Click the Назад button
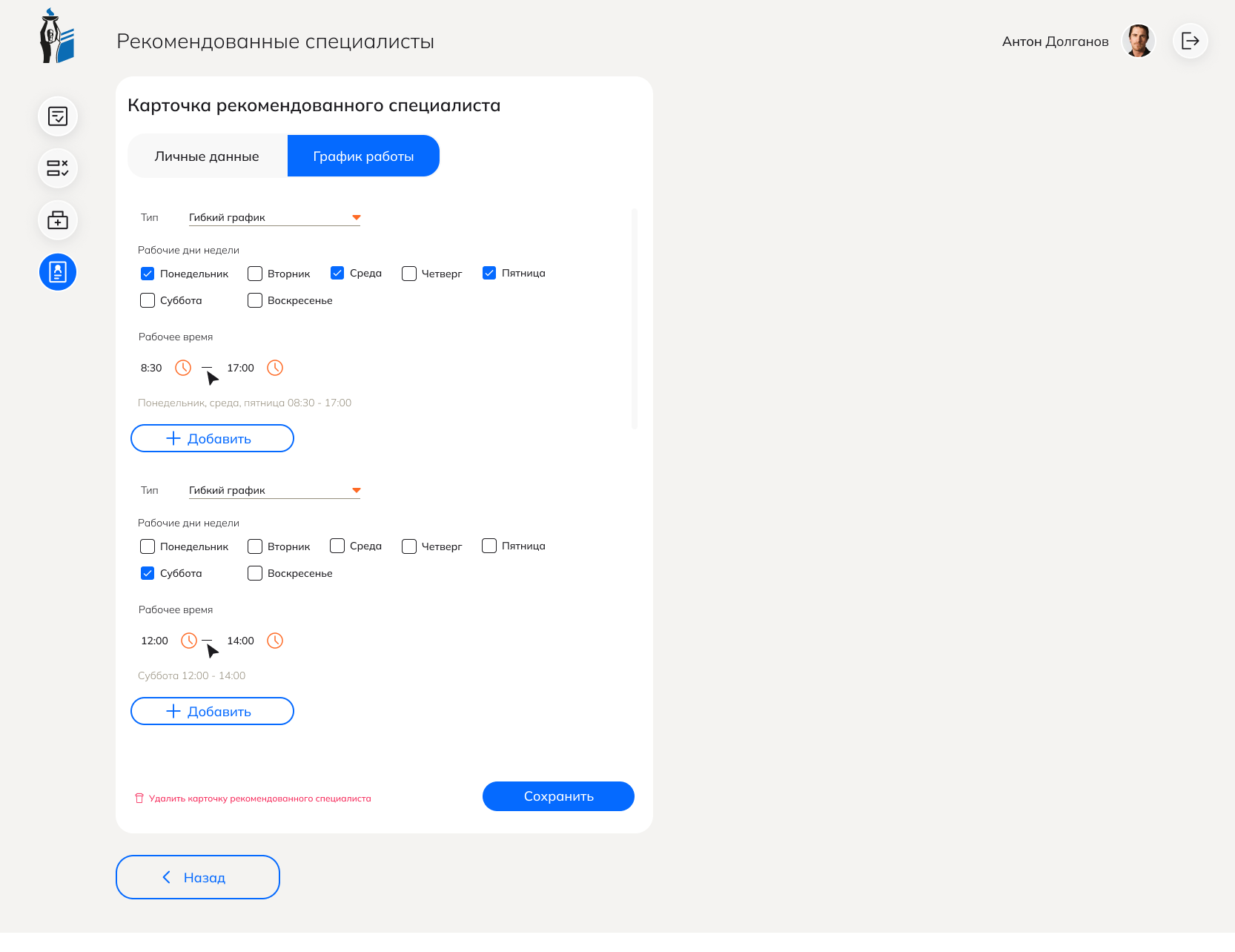The height and width of the screenshot is (952, 1235). [198, 877]
